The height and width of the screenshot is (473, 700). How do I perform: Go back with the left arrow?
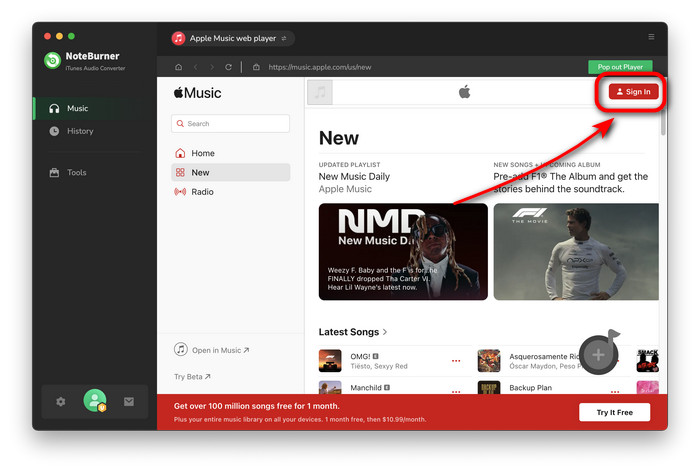pos(196,67)
